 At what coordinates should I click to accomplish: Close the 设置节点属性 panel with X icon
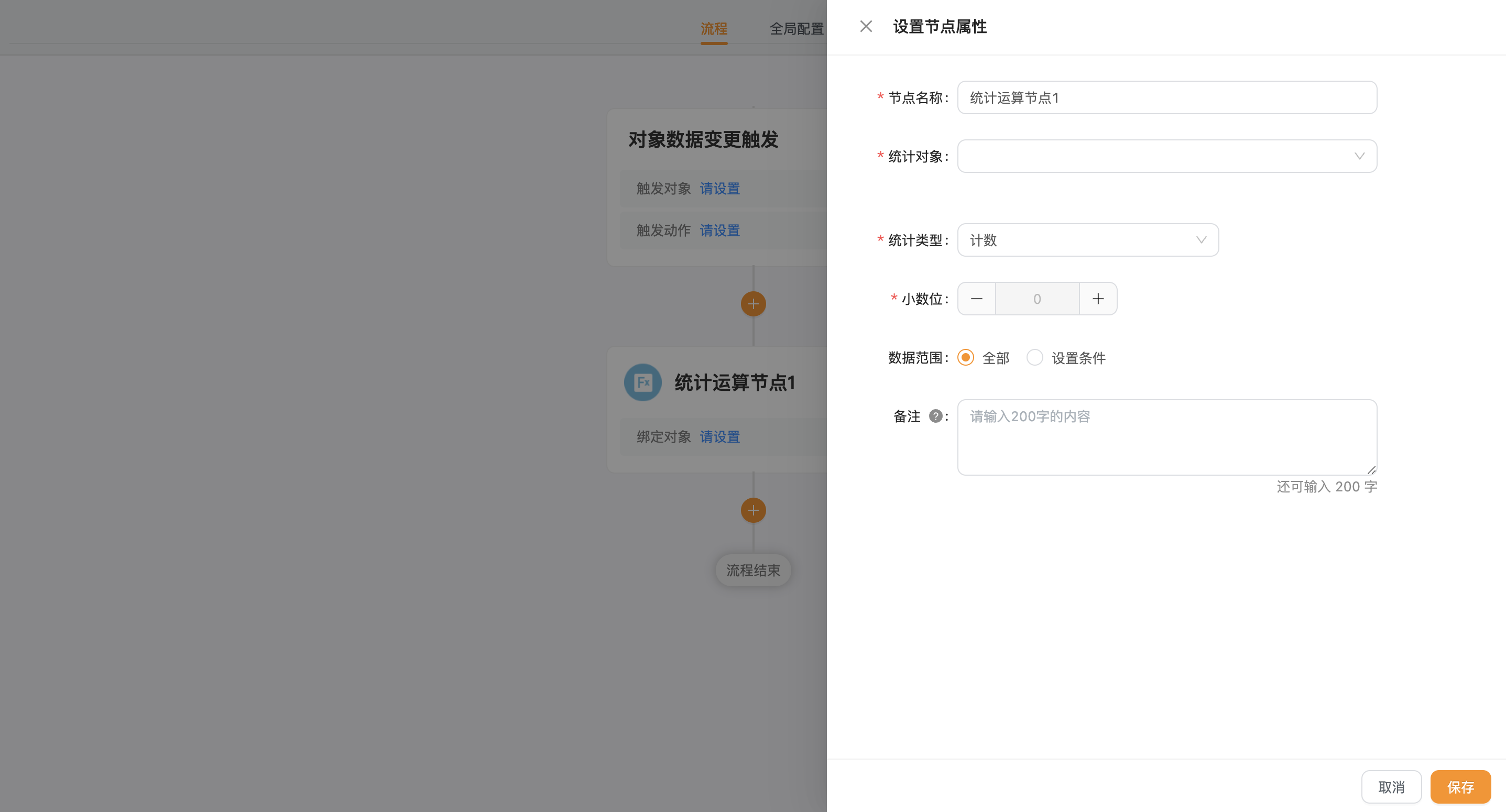point(866,26)
